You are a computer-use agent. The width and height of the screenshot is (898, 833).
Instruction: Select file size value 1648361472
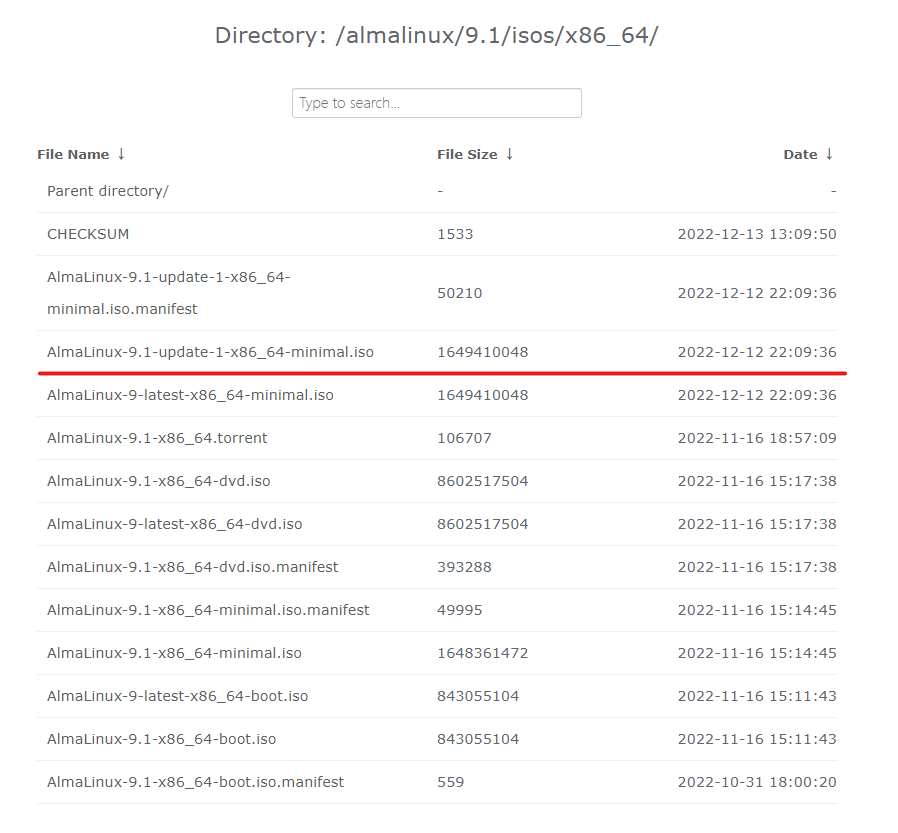[483, 653]
